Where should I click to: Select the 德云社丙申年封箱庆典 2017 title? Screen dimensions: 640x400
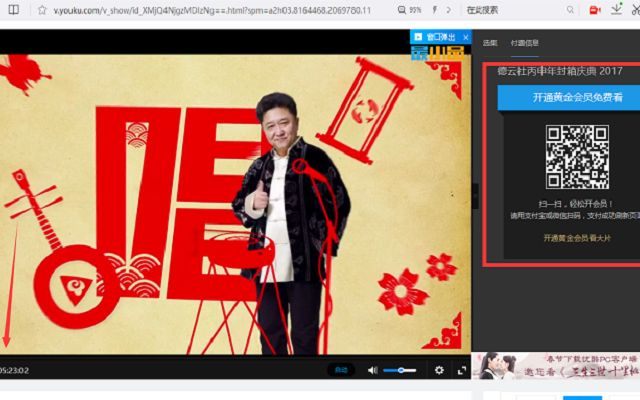tap(560, 71)
